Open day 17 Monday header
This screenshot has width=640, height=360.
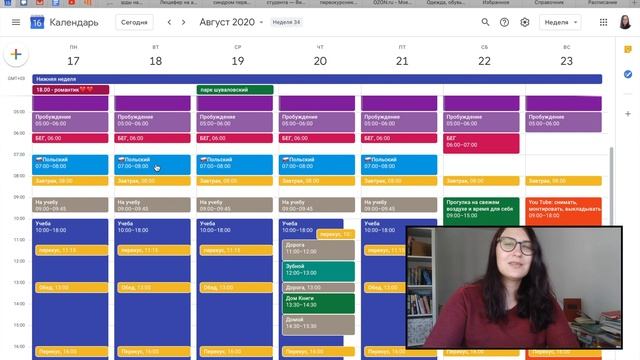point(73,61)
